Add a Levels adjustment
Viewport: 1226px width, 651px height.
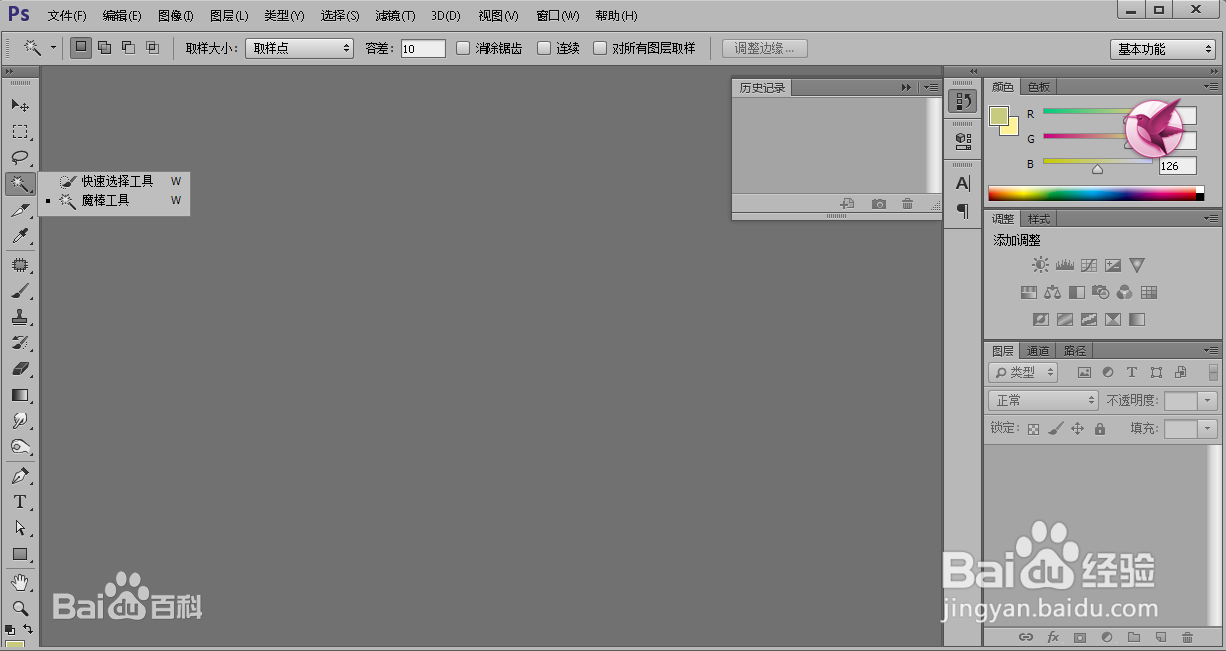pyautogui.click(x=1065, y=266)
